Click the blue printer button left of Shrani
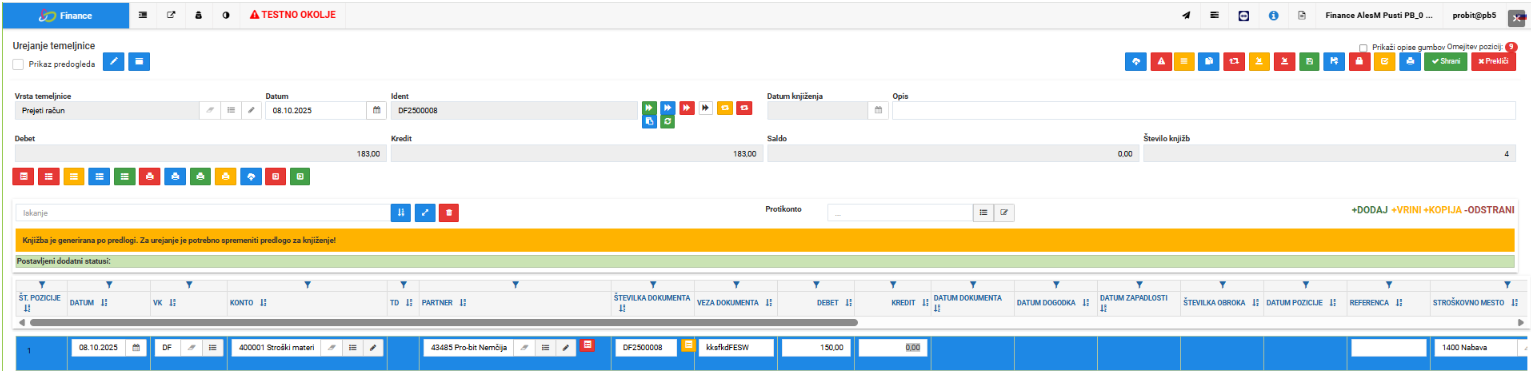This screenshot has width=1531, height=377. pos(1410,61)
